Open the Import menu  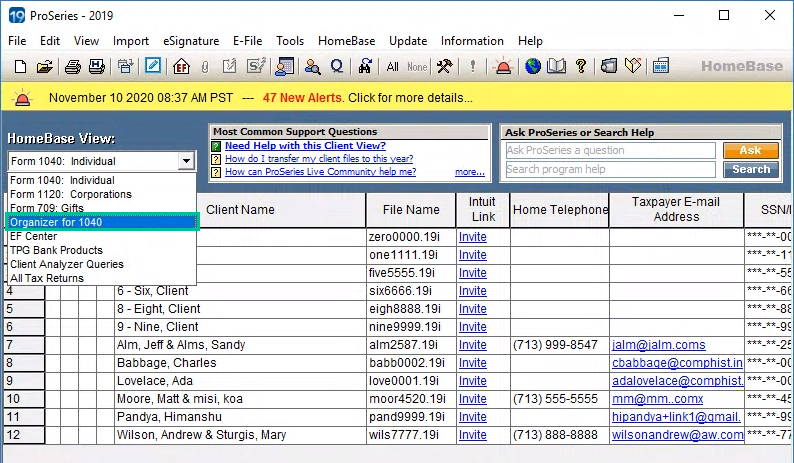[131, 41]
